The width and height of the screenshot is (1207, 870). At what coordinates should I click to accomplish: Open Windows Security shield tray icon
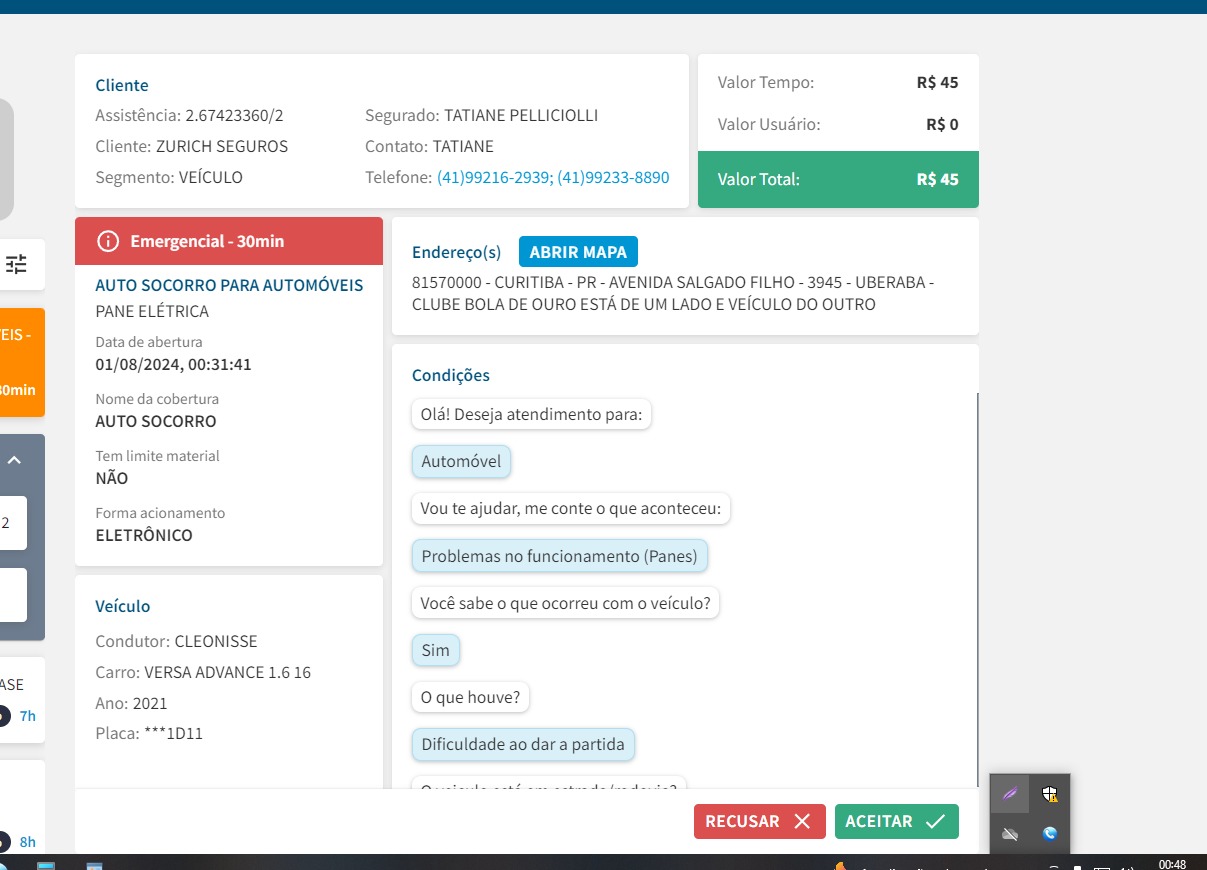click(1049, 795)
